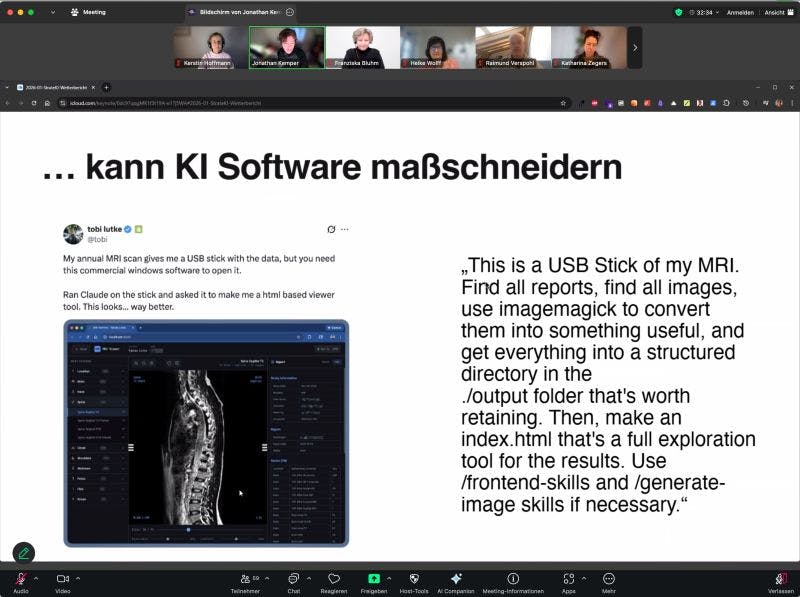
Task: Expand video options chevron next to Video
Action: (x=78, y=578)
